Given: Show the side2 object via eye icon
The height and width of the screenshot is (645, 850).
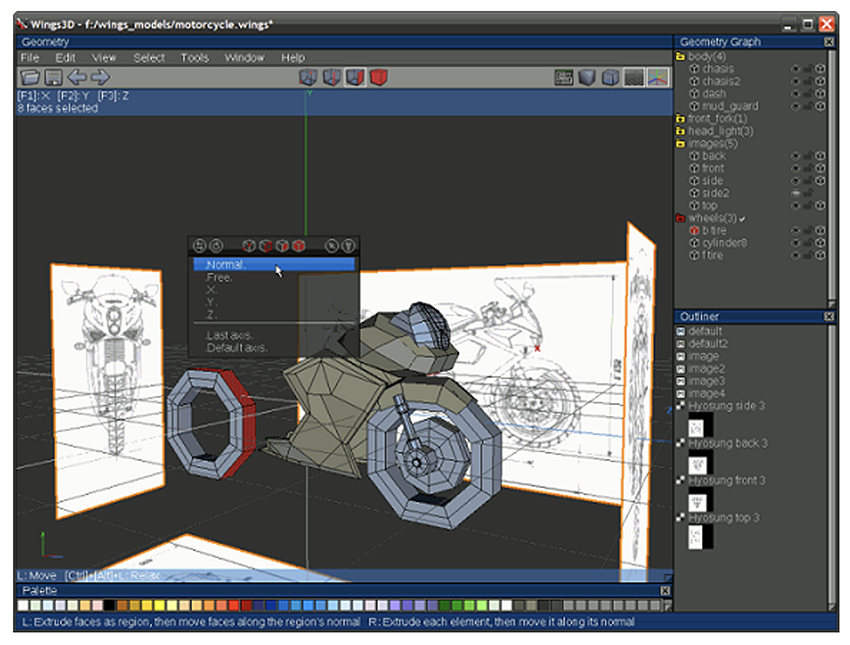Looking at the screenshot, I should coord(796,193).
